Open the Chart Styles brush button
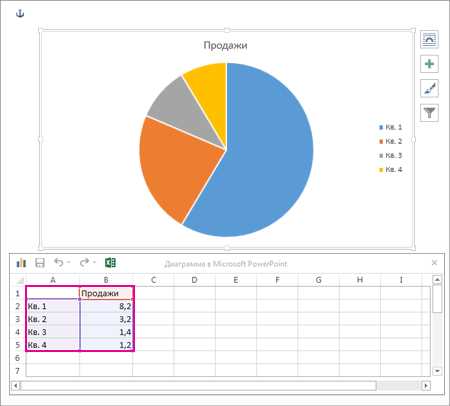This screenshot has height=406, width=450. [x=429, y=89]
